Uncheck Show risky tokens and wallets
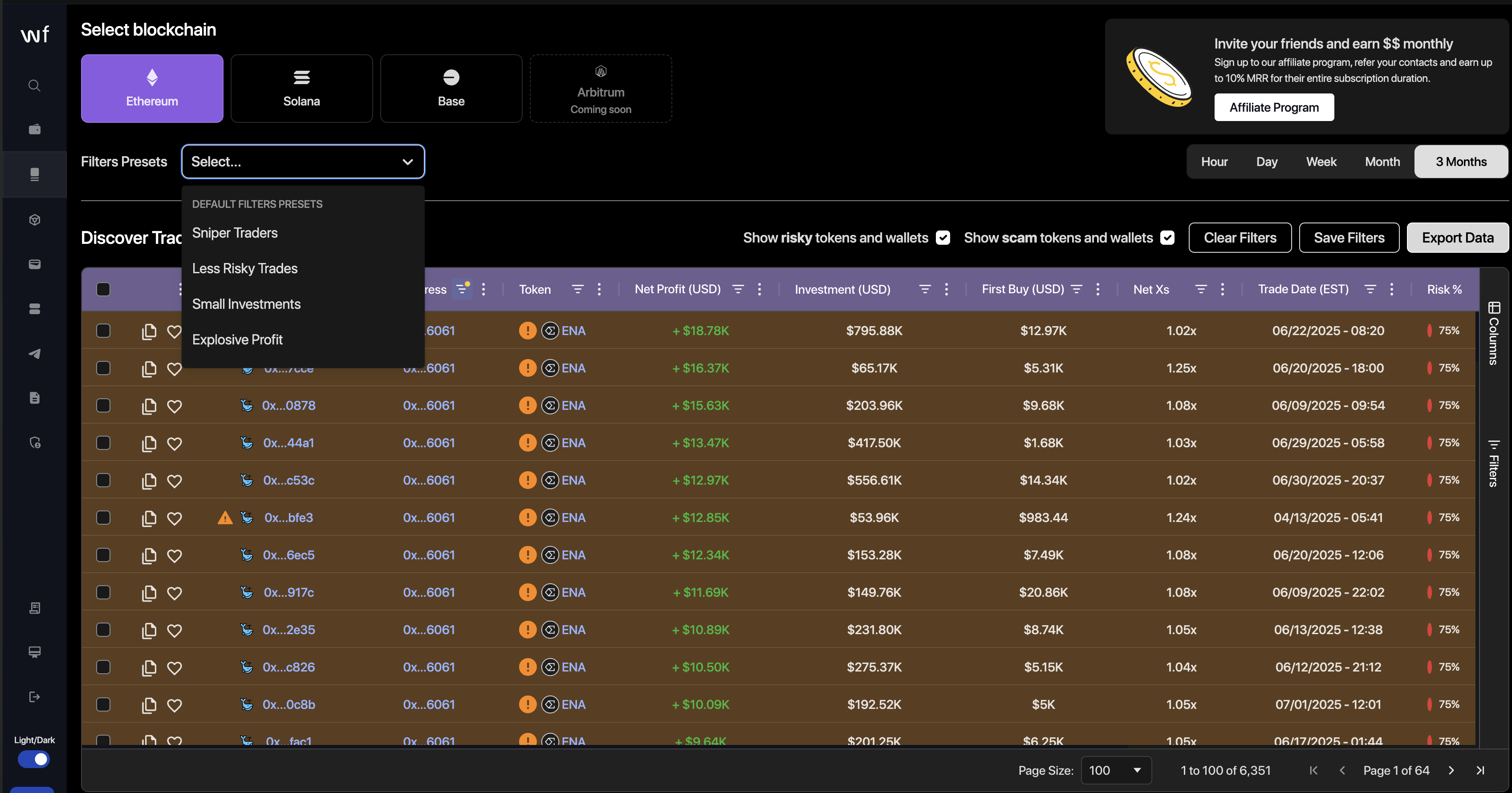 pos(943,238)
